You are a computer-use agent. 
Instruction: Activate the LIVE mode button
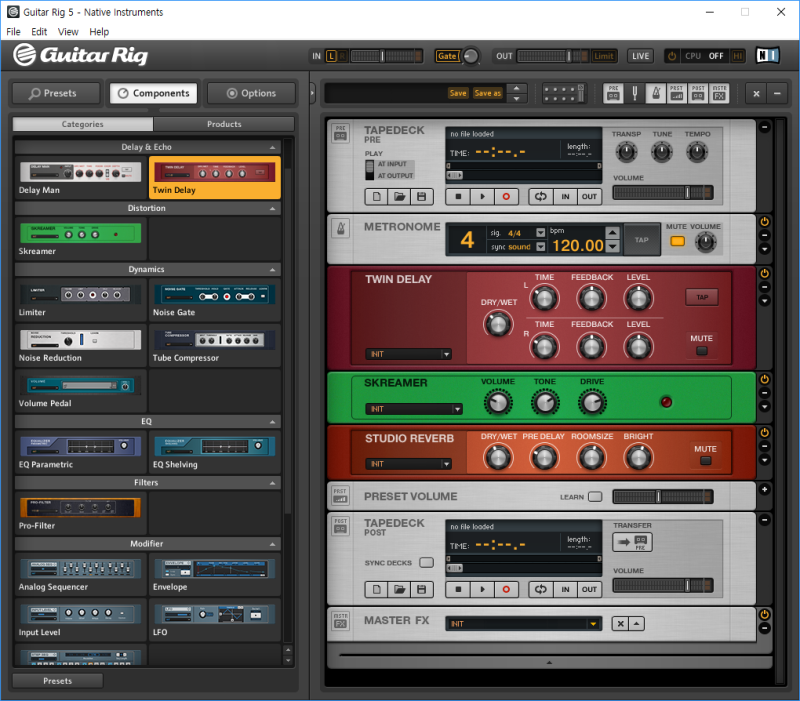pyautogui.click(x=640, y=56)
